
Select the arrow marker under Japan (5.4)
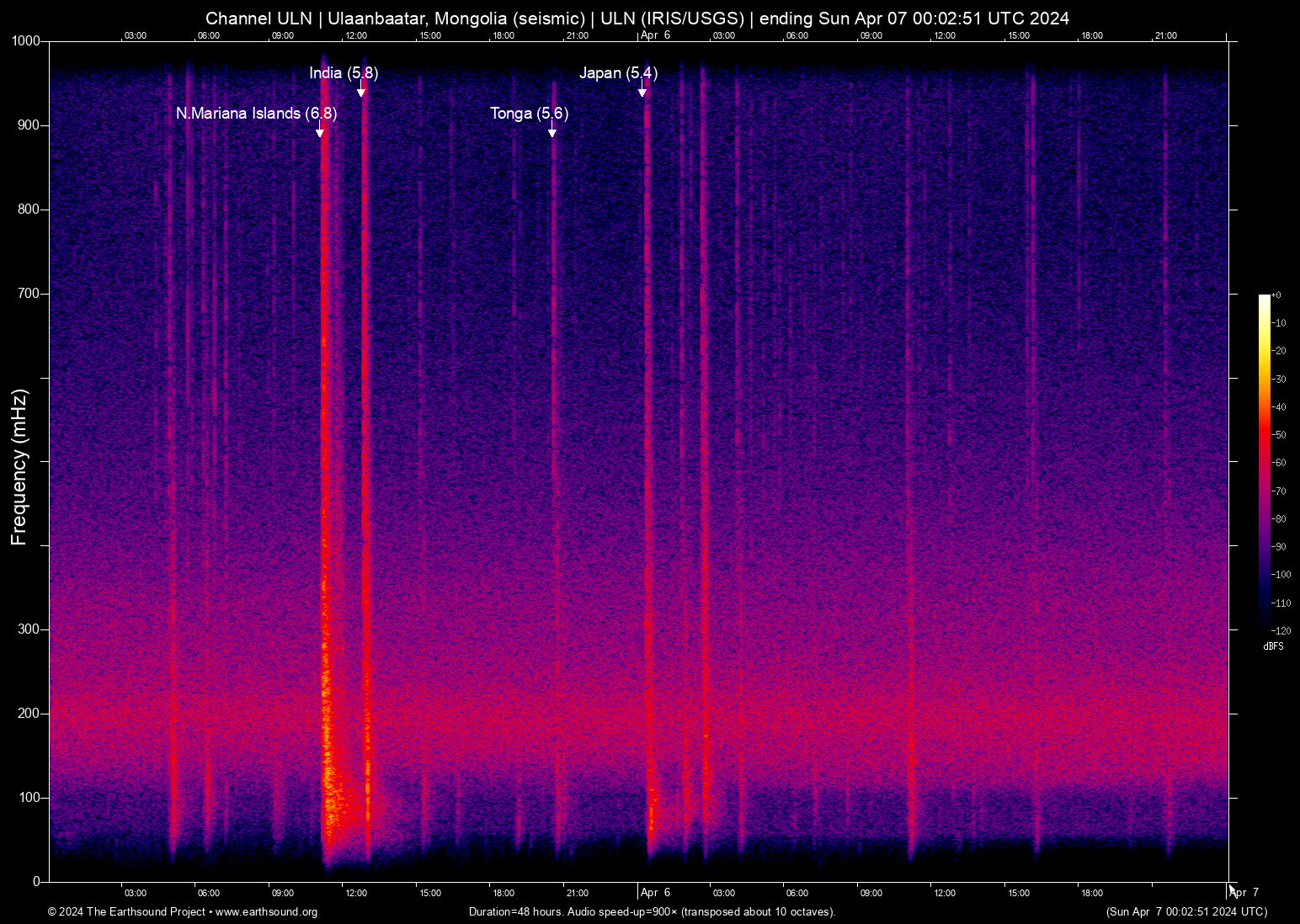[x=642, y=92]
